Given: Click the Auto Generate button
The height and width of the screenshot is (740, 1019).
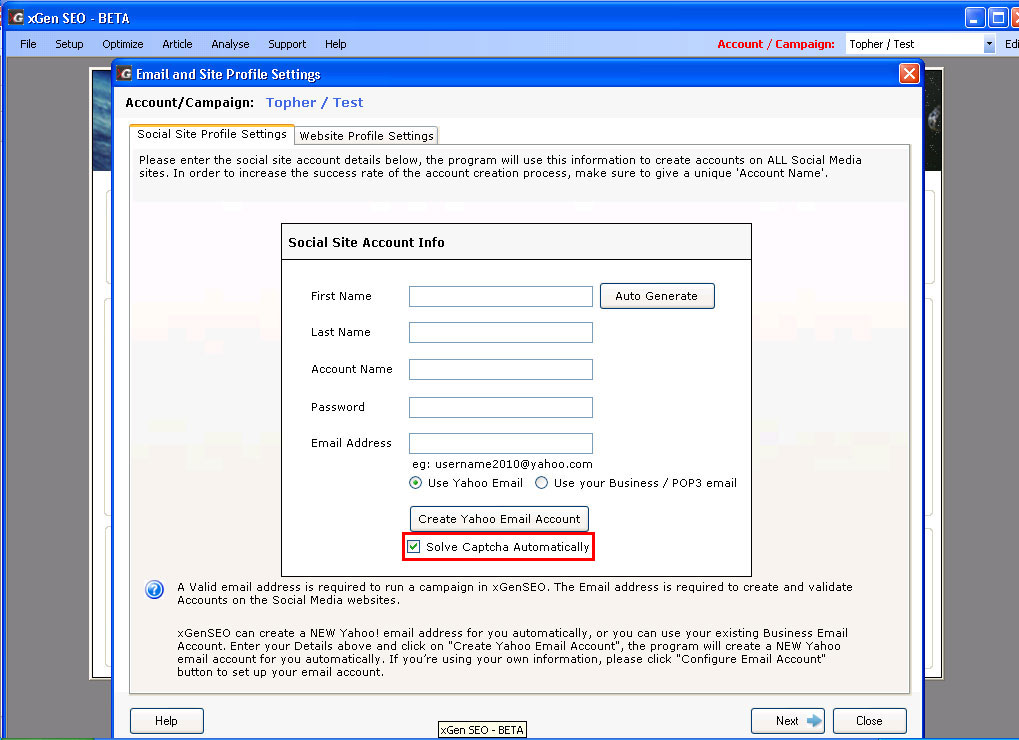Looking at the screenshot, I should 656,296.
